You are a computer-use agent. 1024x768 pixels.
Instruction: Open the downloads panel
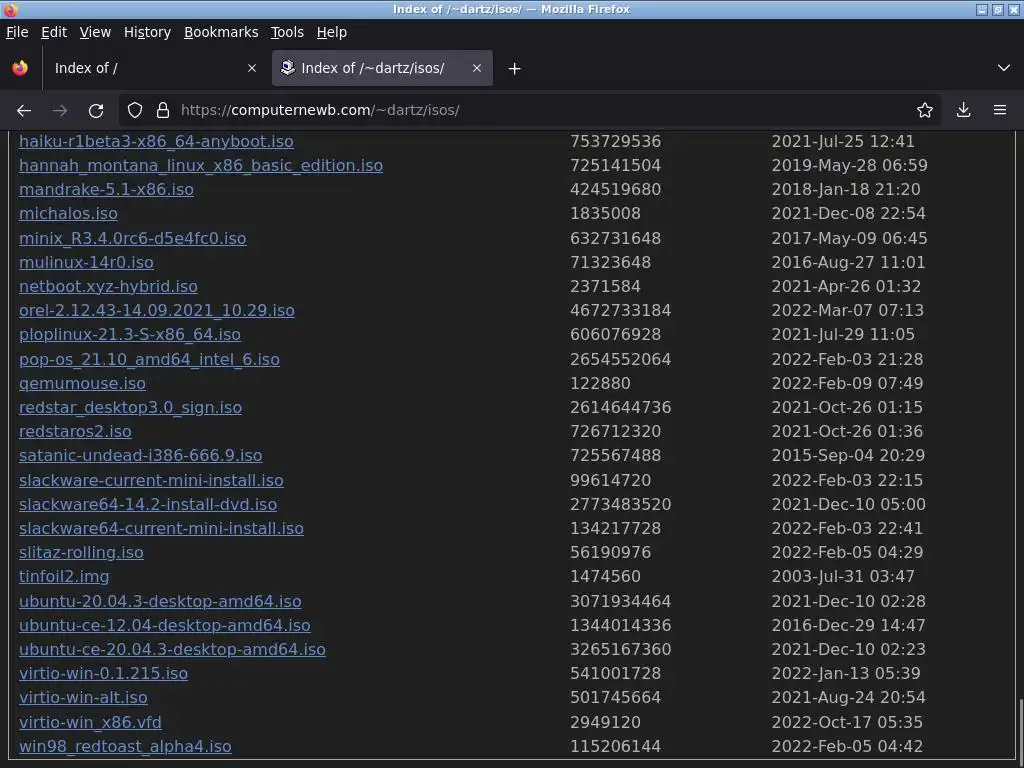tap(963, 110)
